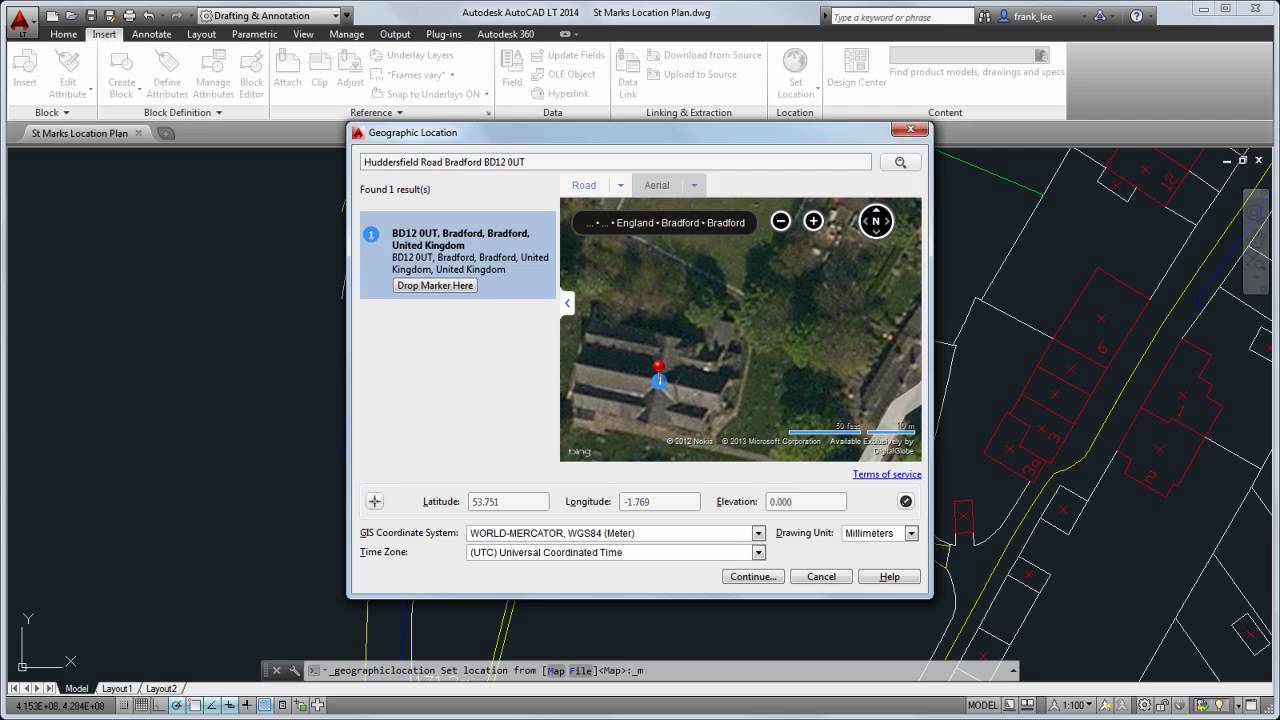Click the Elevation value field
The image size is (1280, 720).
(806, 502)
